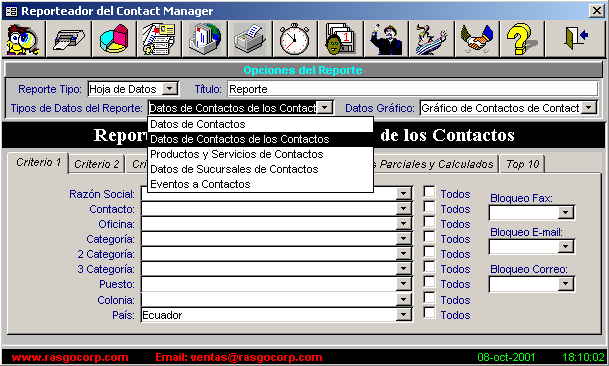Expand the Colonia dropdown arrow
This screenshot has height=366, width=609.
404,300
